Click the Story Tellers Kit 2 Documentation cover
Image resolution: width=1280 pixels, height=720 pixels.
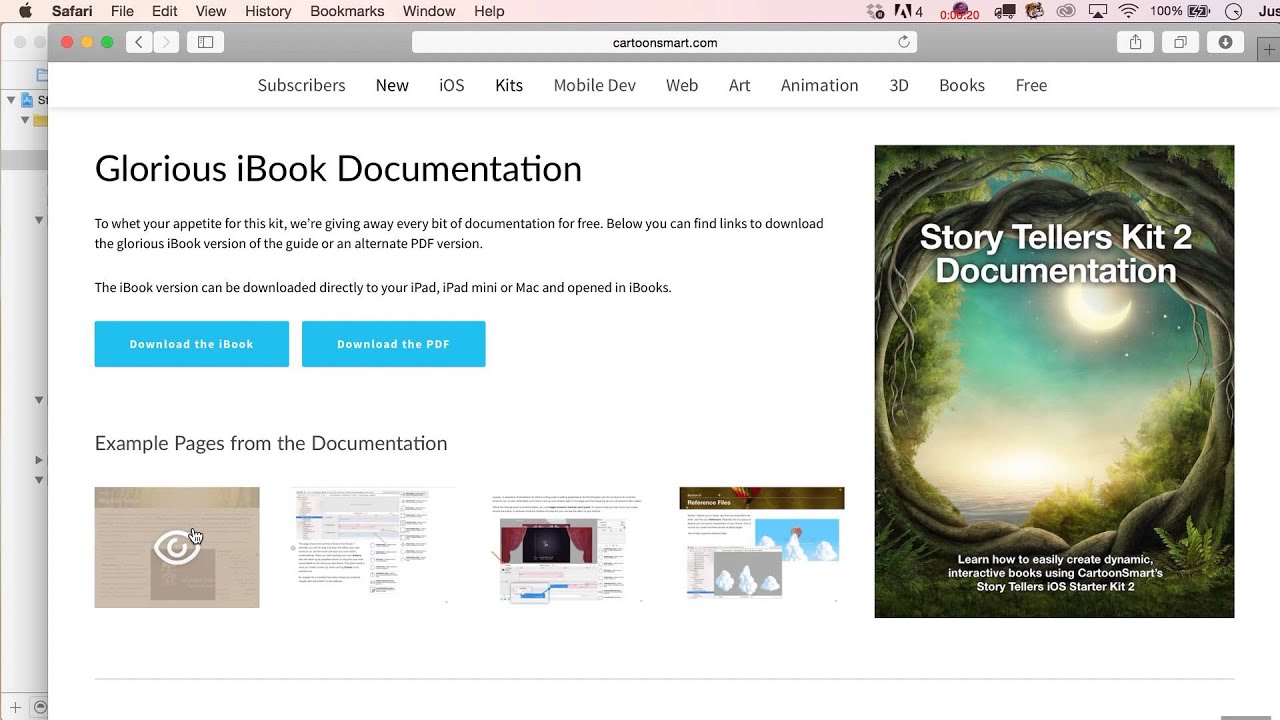pyautogui.click(x=1054, y=381)
